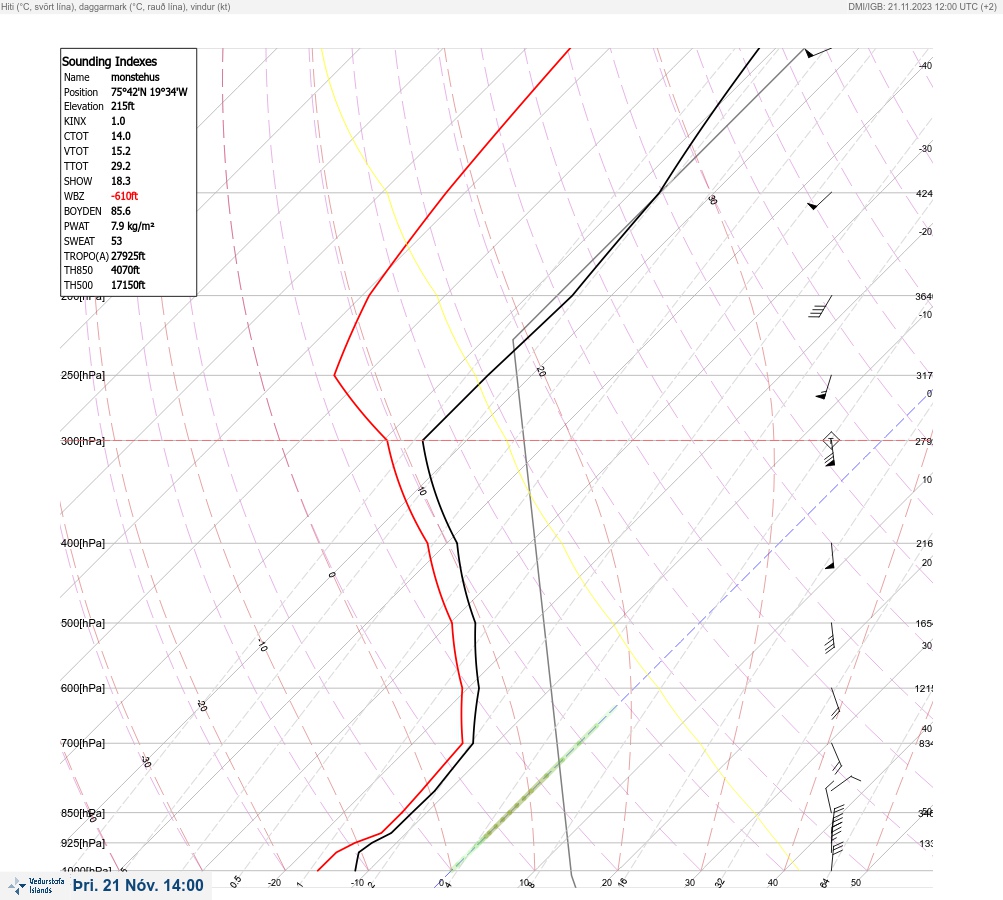Click the 600[hPa] pressure label

click(83, 688)
